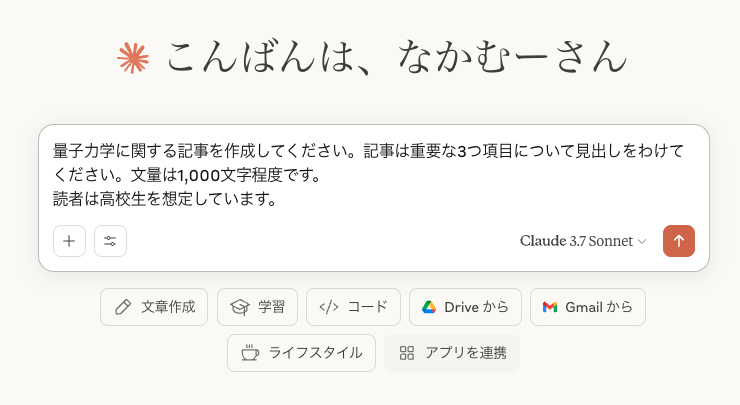Click the Google Drive logo icon
This screenshot has height=405, width=740.
point(429,307)
